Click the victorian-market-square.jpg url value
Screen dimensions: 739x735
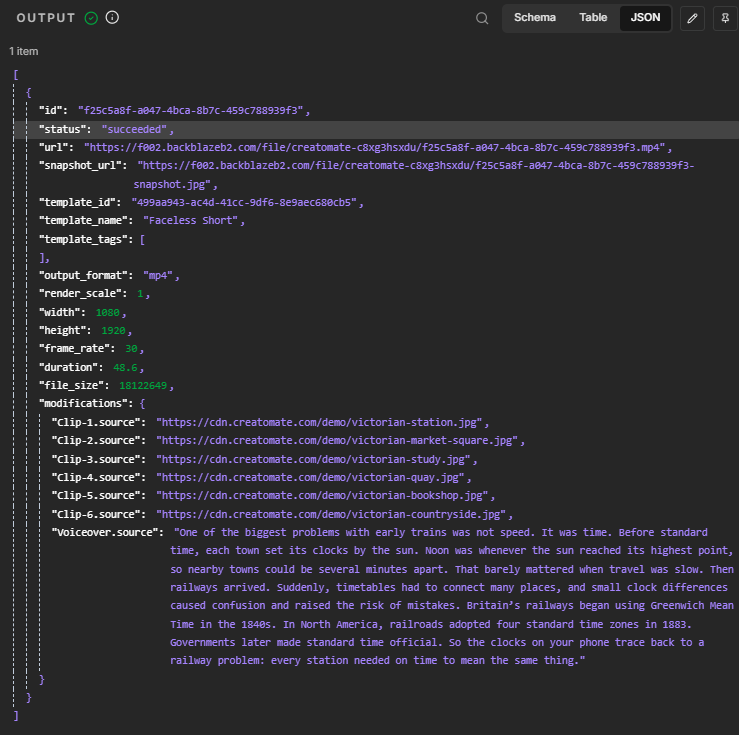[337, 440]
